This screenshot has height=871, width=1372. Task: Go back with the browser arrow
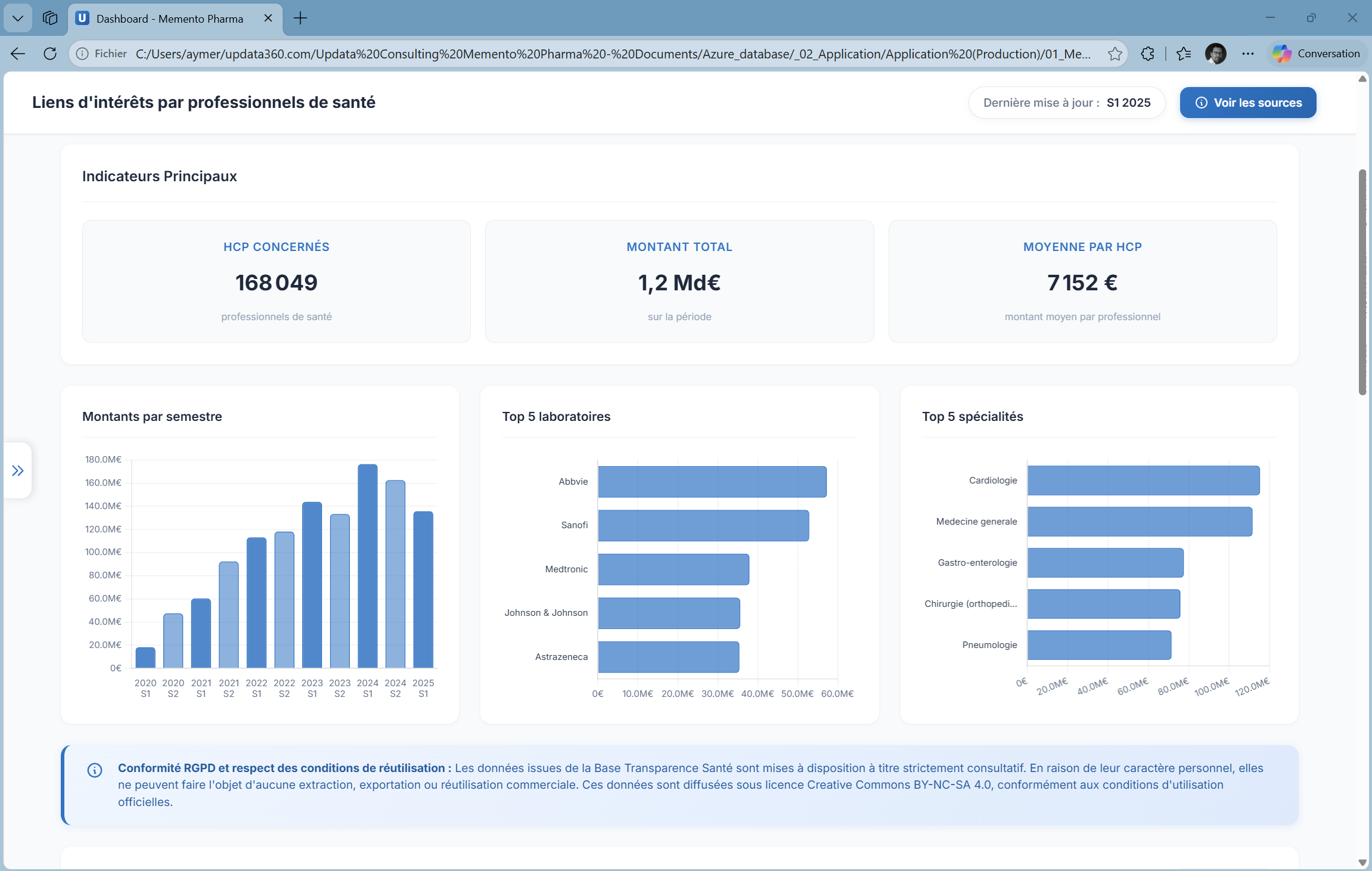(x=18, y=54)
